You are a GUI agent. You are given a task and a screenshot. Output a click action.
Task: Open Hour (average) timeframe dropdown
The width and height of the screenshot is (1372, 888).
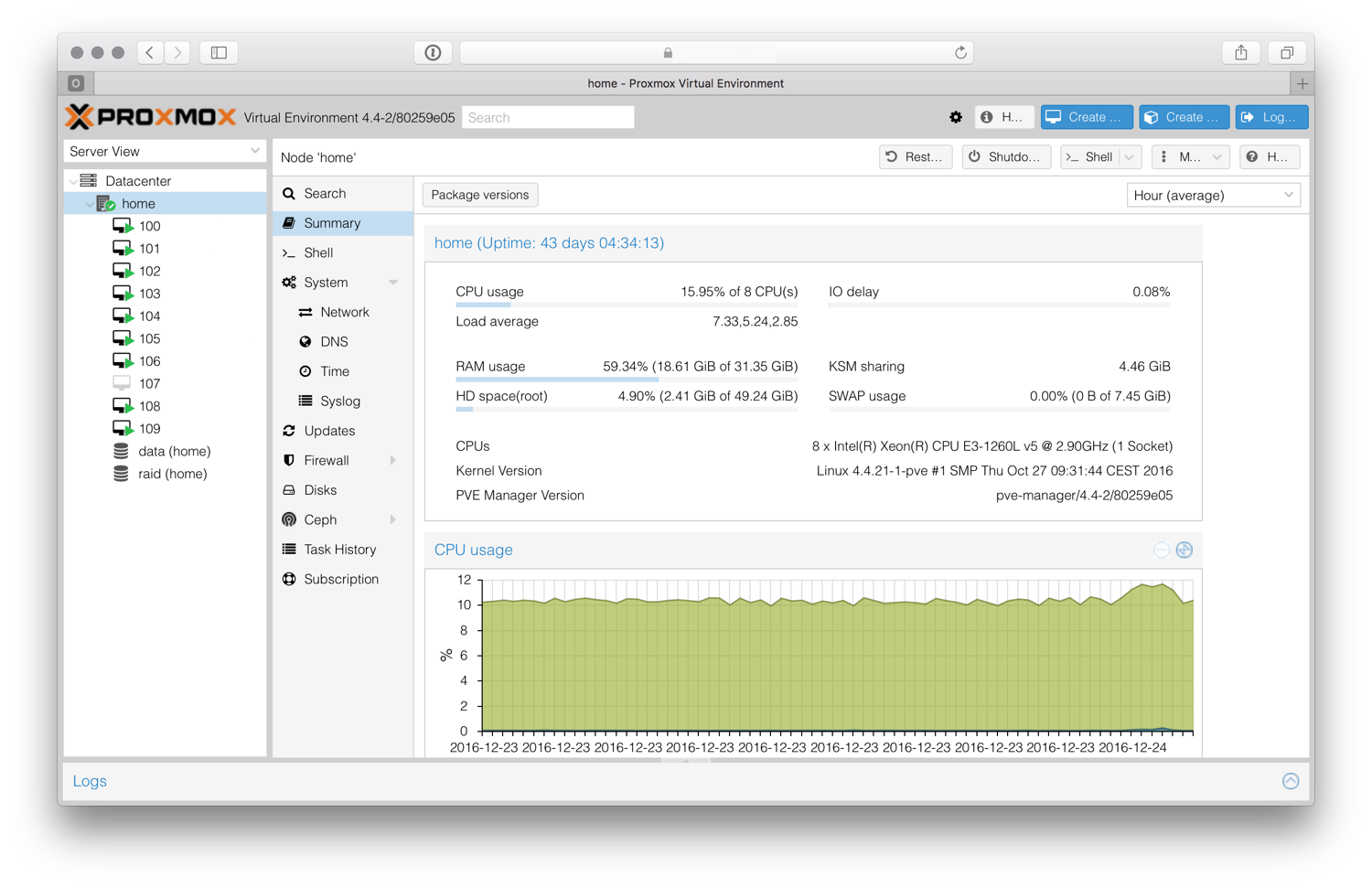click(1213, 195)
